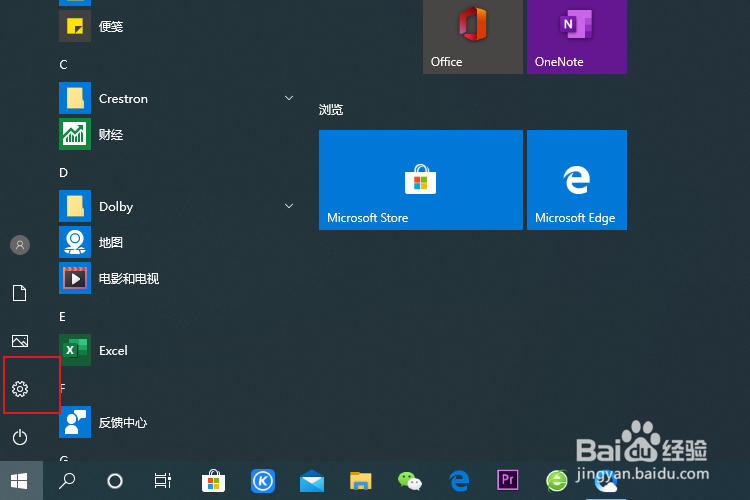Open the Office tile

(x=473, y=37)
